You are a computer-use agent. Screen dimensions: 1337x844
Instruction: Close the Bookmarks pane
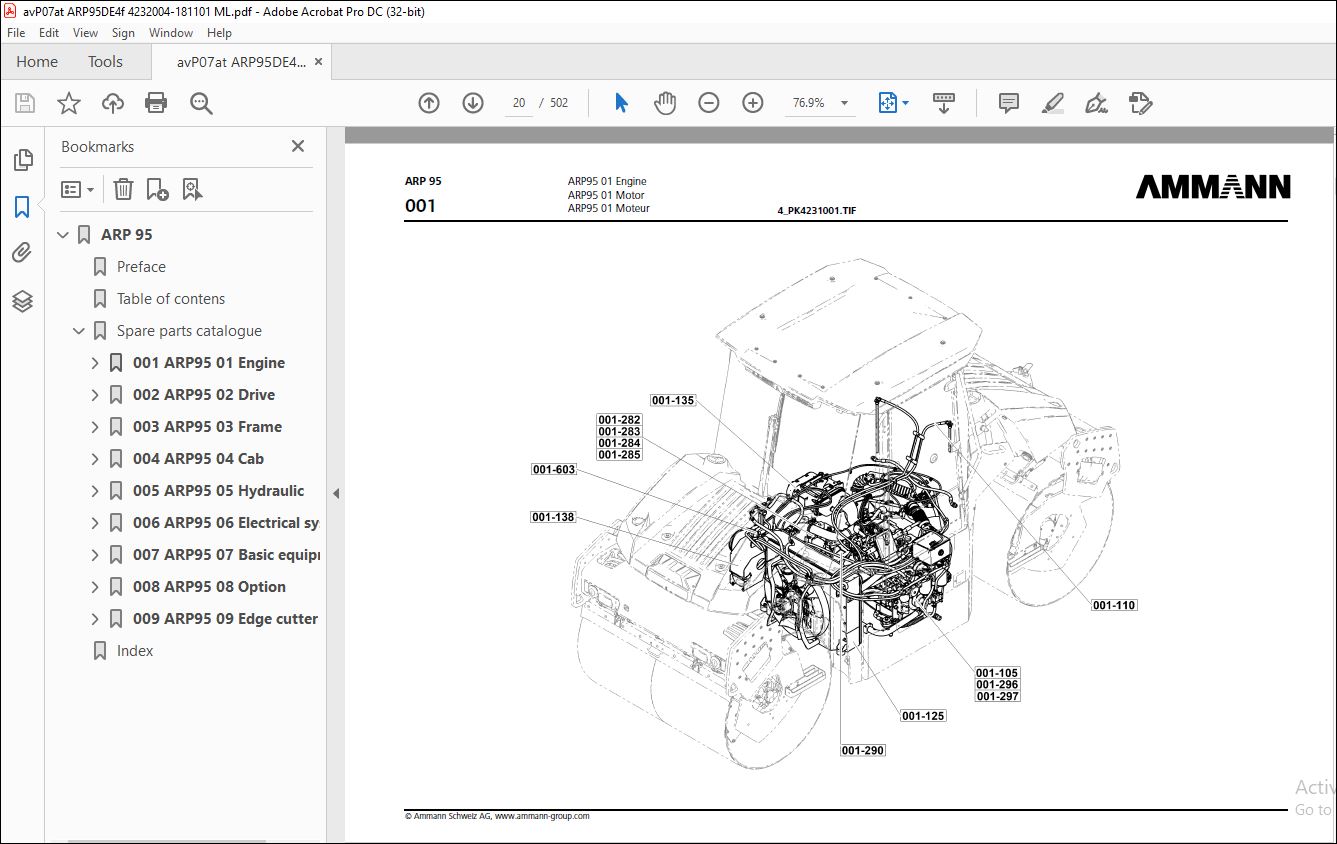298,146
